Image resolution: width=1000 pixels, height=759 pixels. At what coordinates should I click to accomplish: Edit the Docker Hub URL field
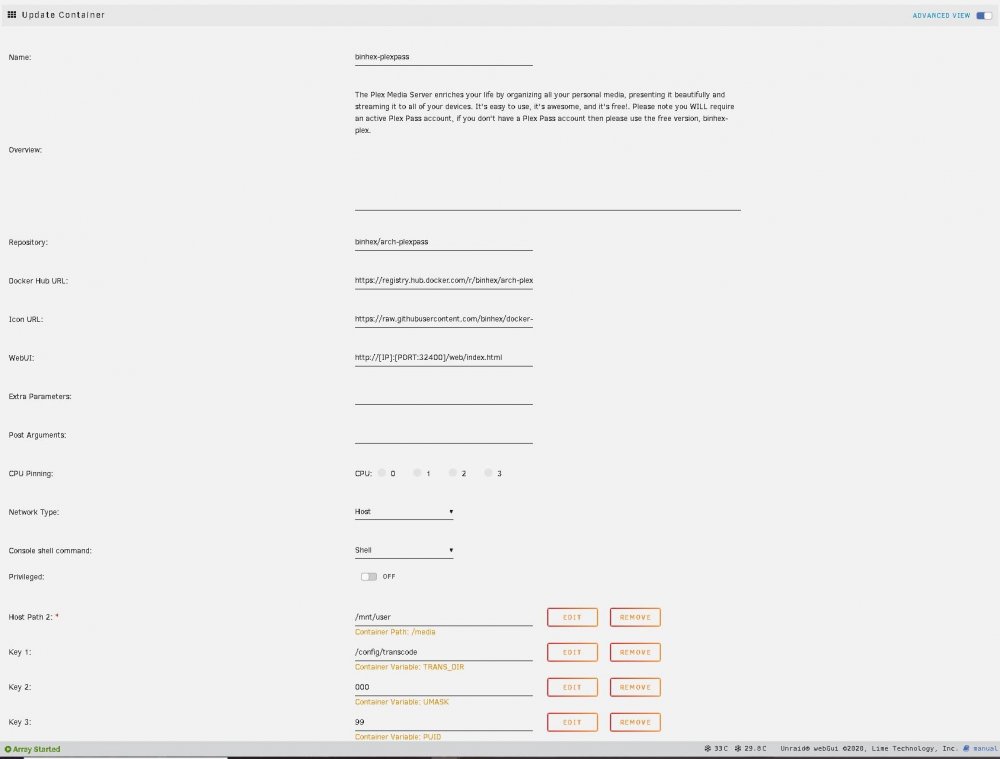(x=443, y=281)
